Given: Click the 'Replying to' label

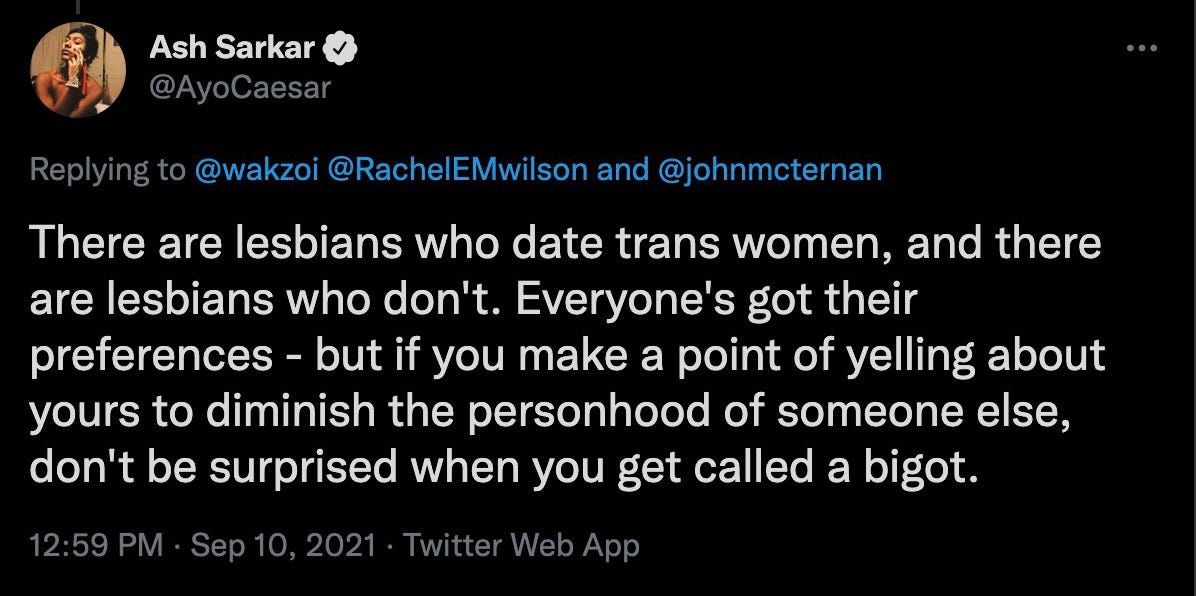Looking at the screenshot, I should [108, 170].
